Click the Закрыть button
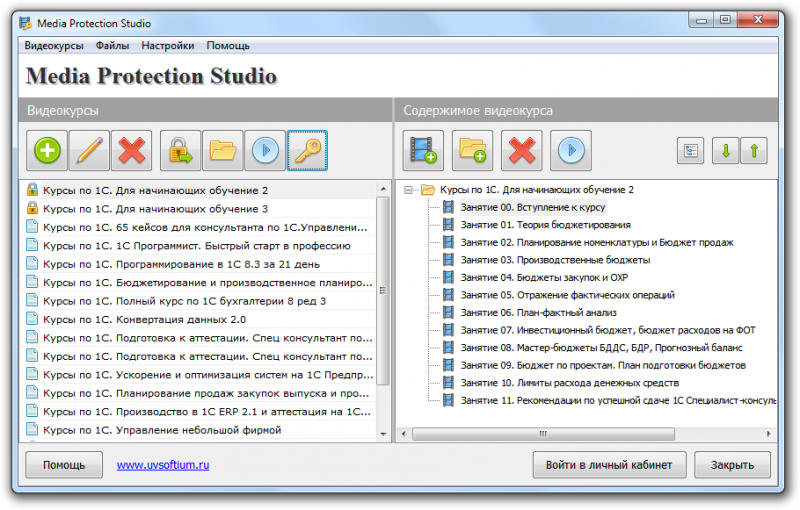 click(x=732, y=465)
